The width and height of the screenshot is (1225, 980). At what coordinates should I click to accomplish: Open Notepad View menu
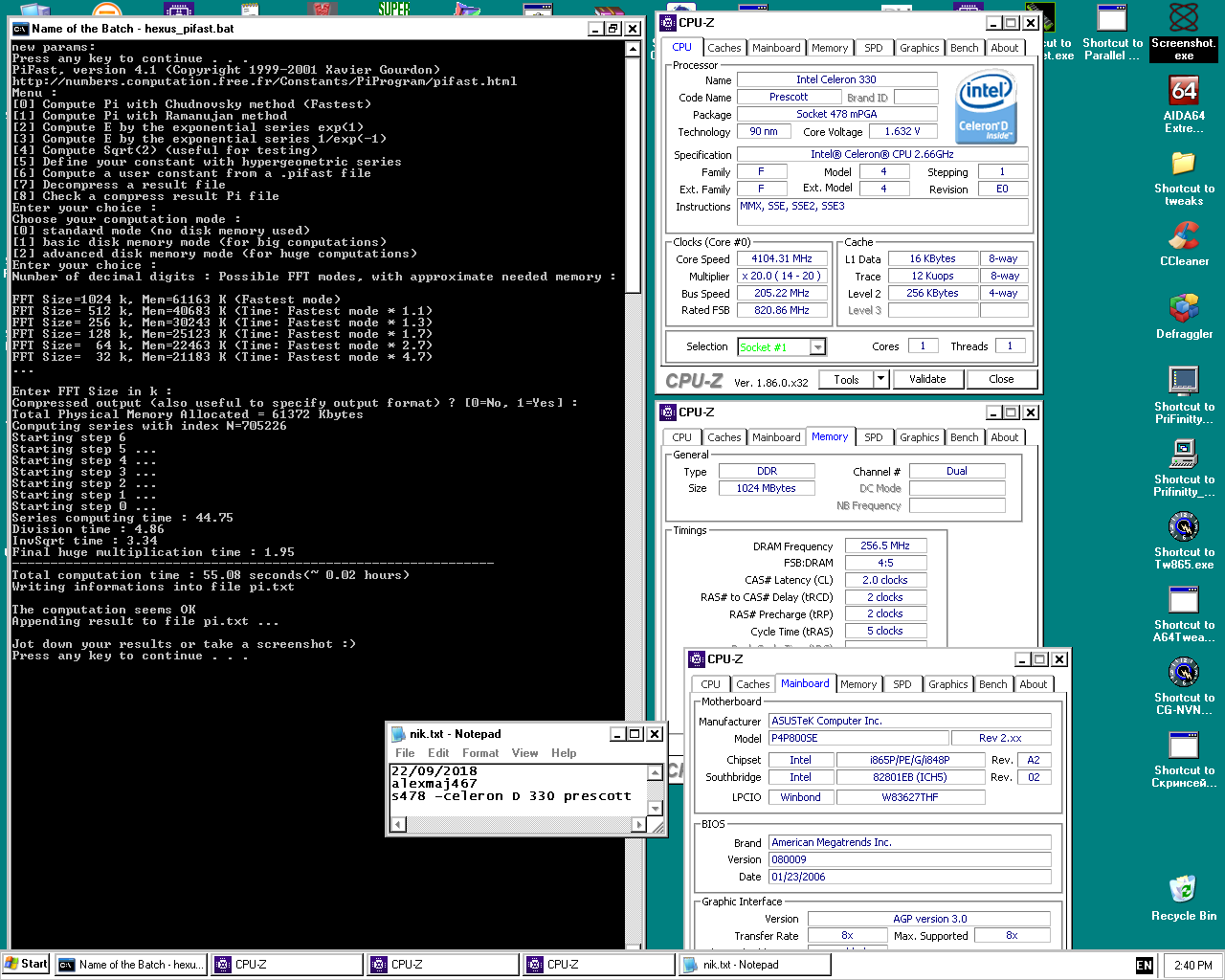click(524, 753)
